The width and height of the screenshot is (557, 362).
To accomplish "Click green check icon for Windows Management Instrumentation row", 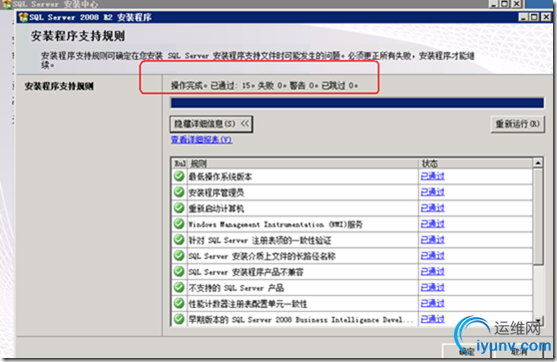I will [x=179, y=224].
